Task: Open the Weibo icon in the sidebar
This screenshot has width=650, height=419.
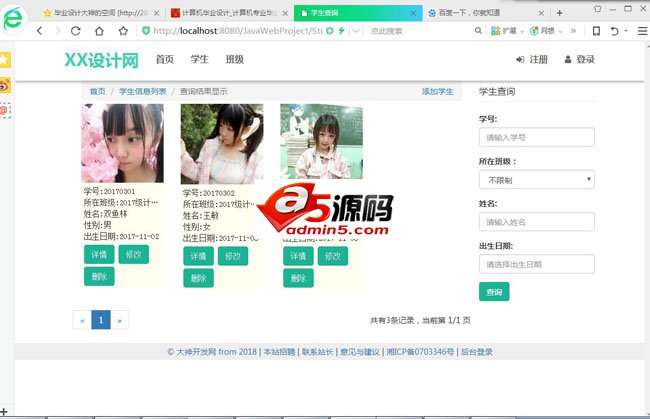Action: click(x=5, y=86)
